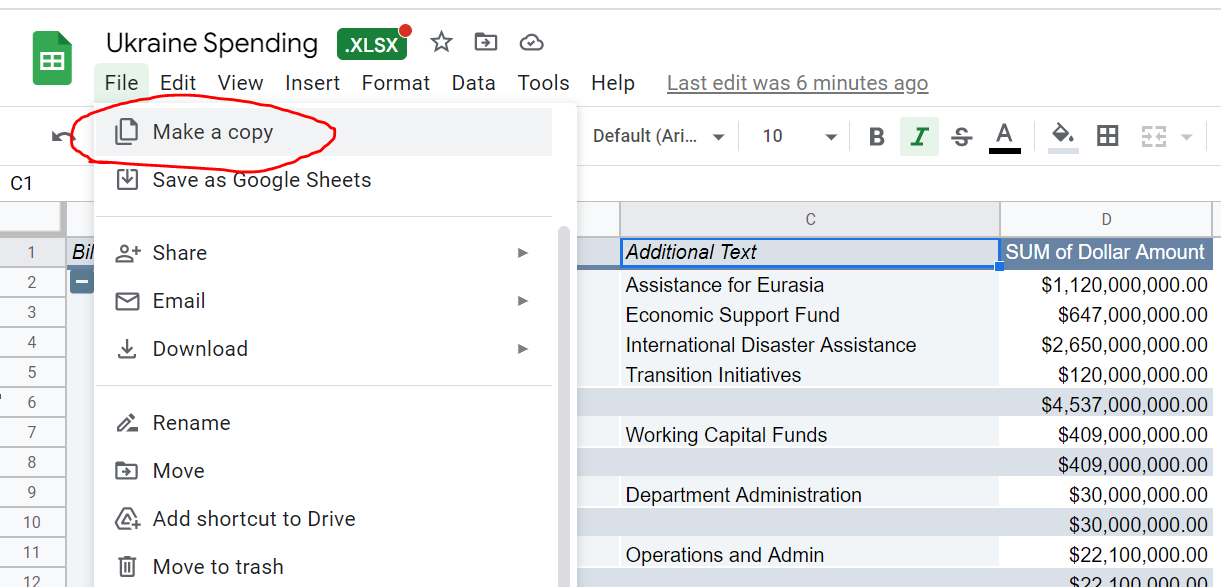Open the Help menu
This screenshot has height=587, width=1221.
click(x=613, y=83)
